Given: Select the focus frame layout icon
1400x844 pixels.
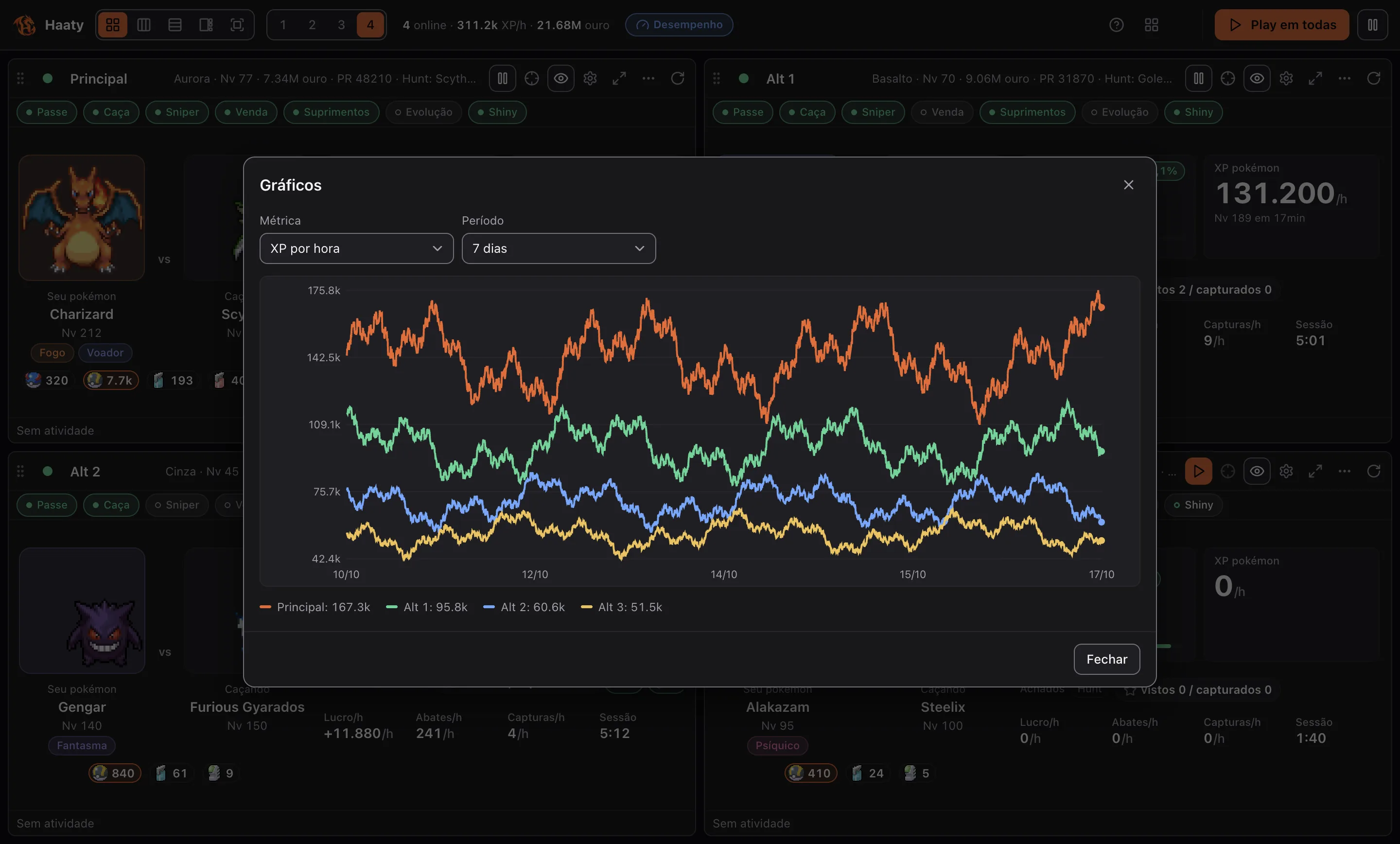Looking at the screenshot, I should click(237, 25).
